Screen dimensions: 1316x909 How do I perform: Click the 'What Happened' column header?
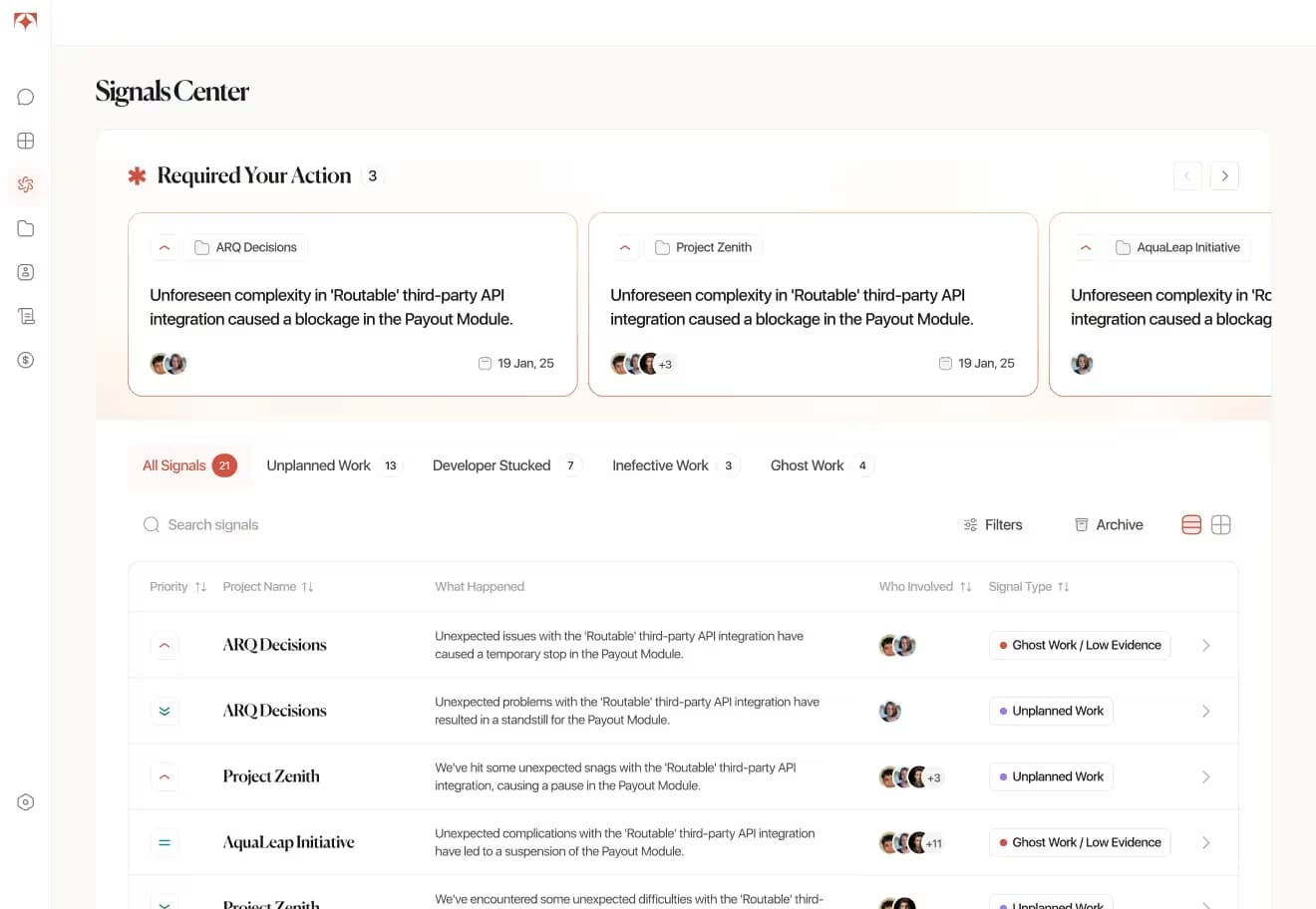[480, 587]
